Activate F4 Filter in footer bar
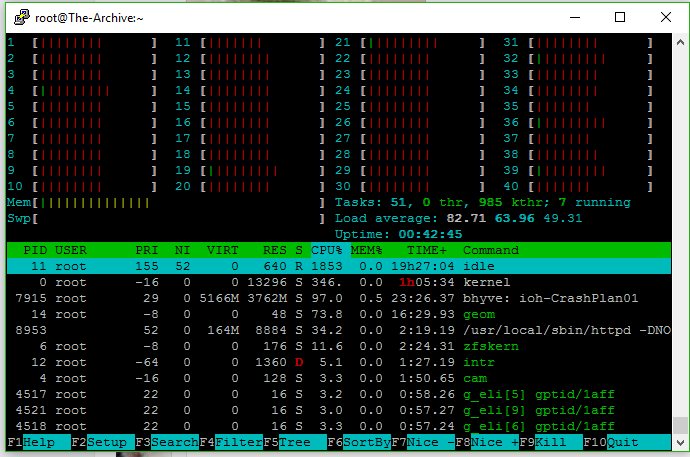690x457 pixels. [x=231, y=442]
